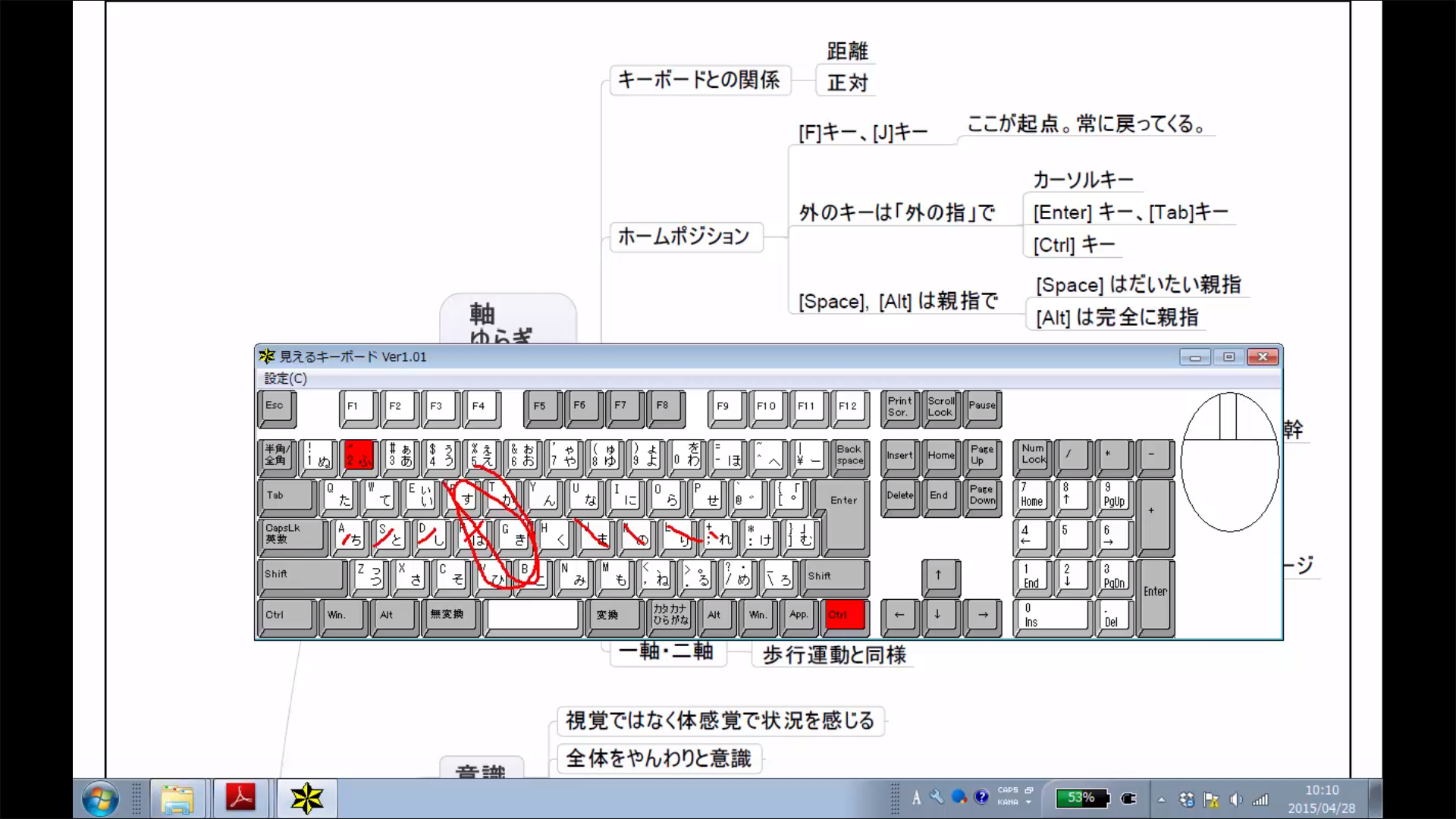Open the 設定(C) menu
Screen dimensions: 1456x819
click(x=285, y=378)
